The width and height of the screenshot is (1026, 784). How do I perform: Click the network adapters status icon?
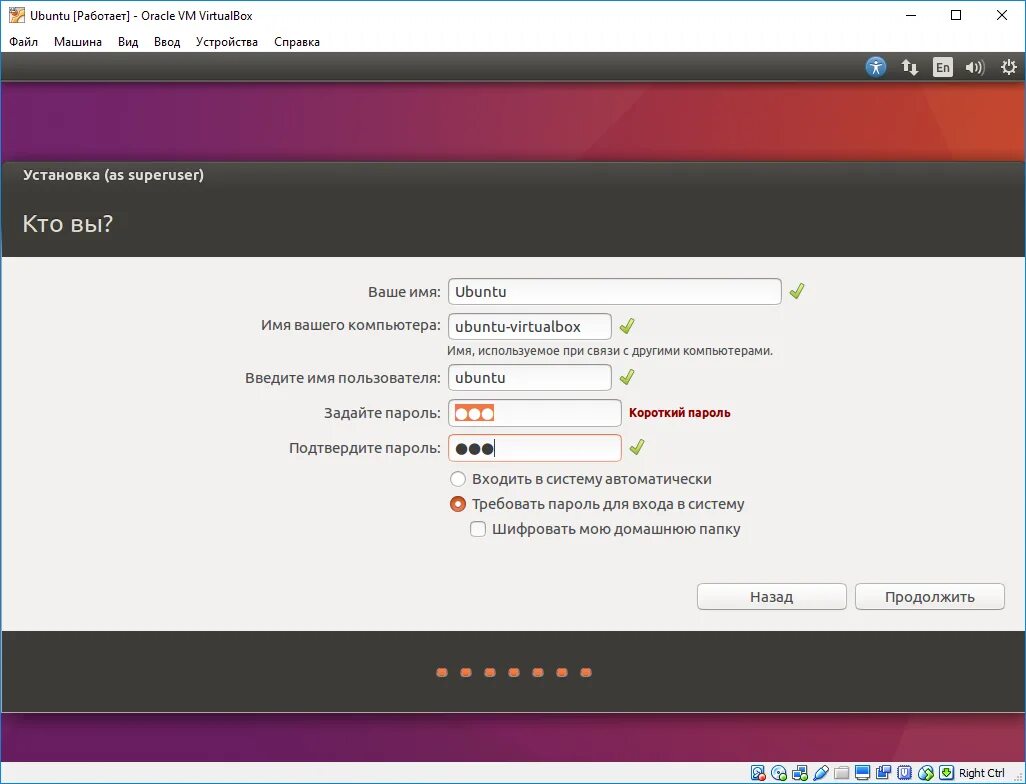[x=800, y=773]
